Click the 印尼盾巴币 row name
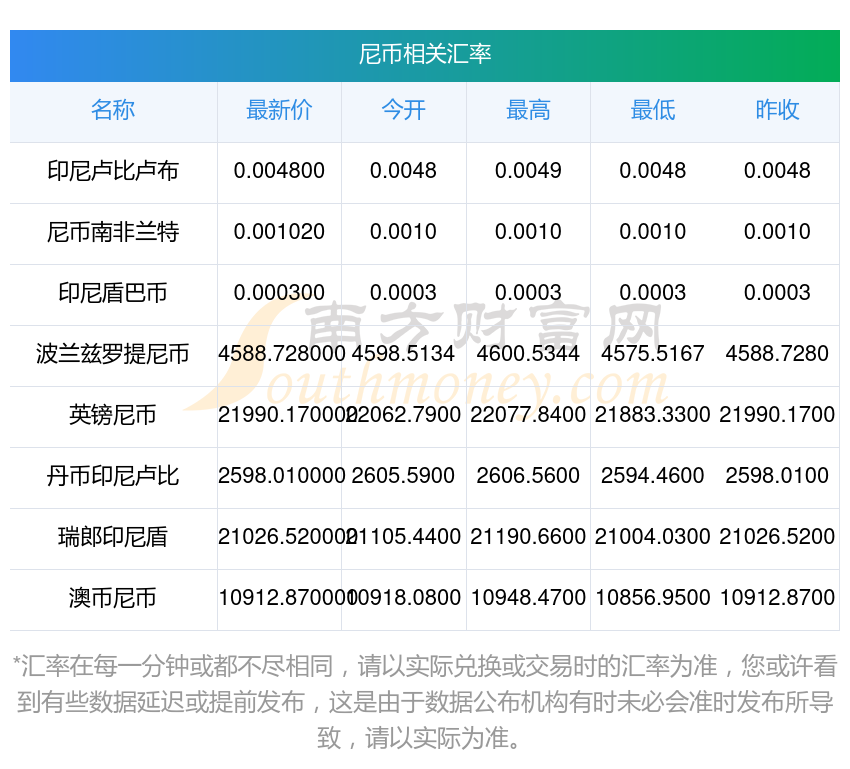The height and width of the screenshot is (769, 850). tap(113, 293)
